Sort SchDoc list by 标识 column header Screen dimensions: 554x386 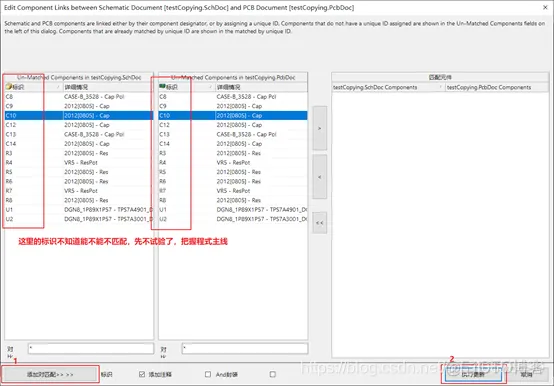[x=34, y=87]
